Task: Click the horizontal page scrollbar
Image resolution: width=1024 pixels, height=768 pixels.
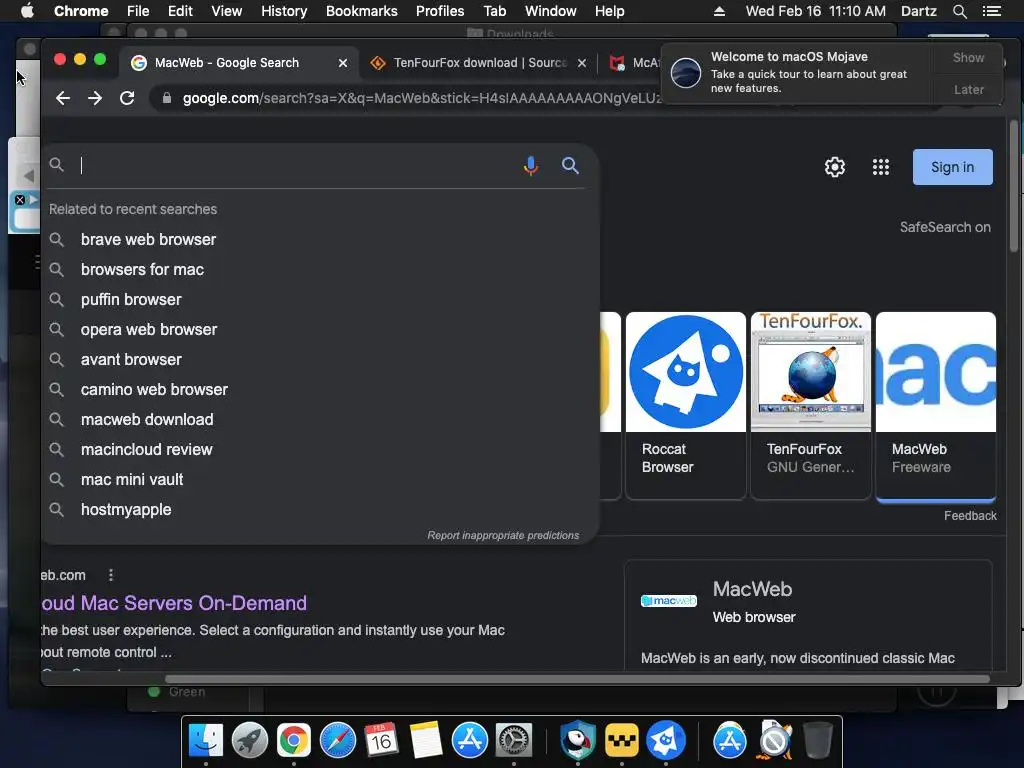Action: 577,679
